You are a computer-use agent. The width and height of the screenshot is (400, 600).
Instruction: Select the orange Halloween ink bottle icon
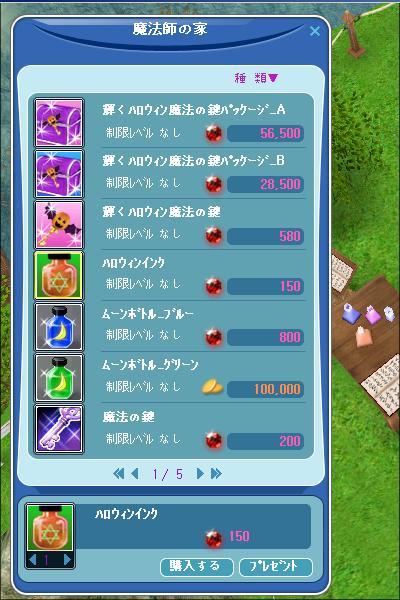59,276
